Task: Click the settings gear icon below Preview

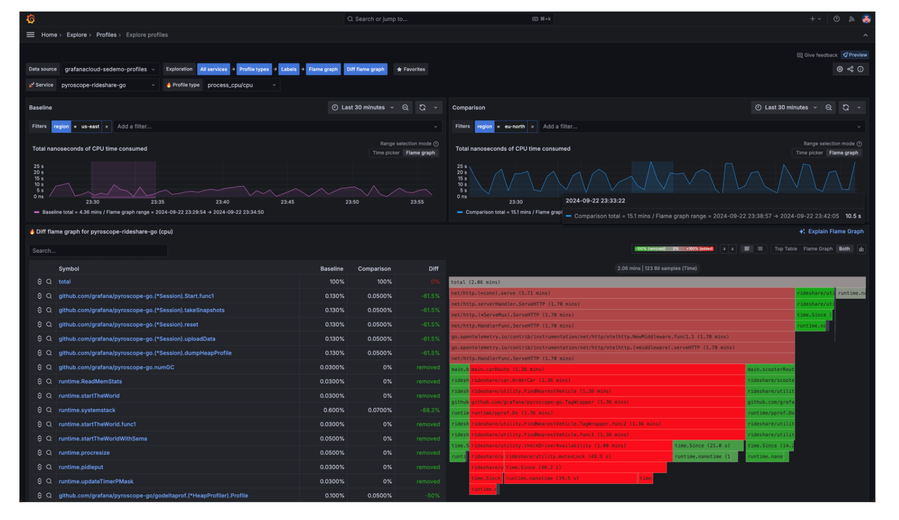Action: (839, 69)
